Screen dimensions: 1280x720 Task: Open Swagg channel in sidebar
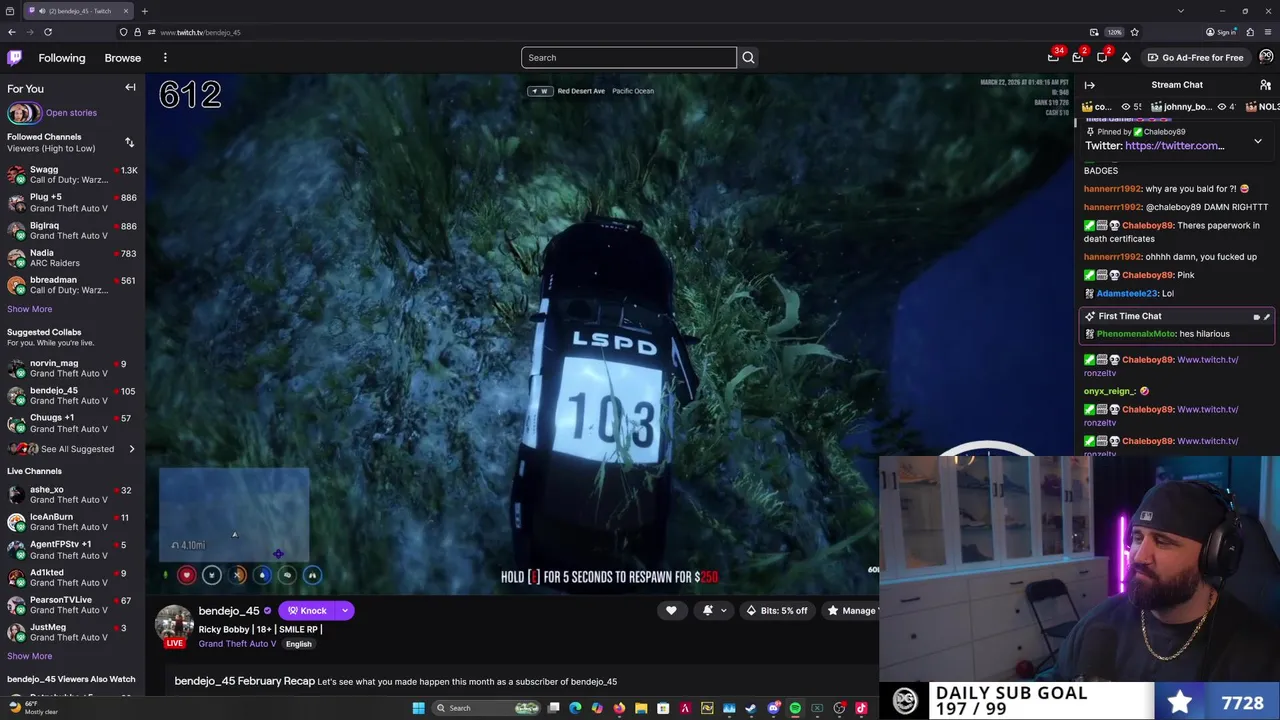point(72,175)
